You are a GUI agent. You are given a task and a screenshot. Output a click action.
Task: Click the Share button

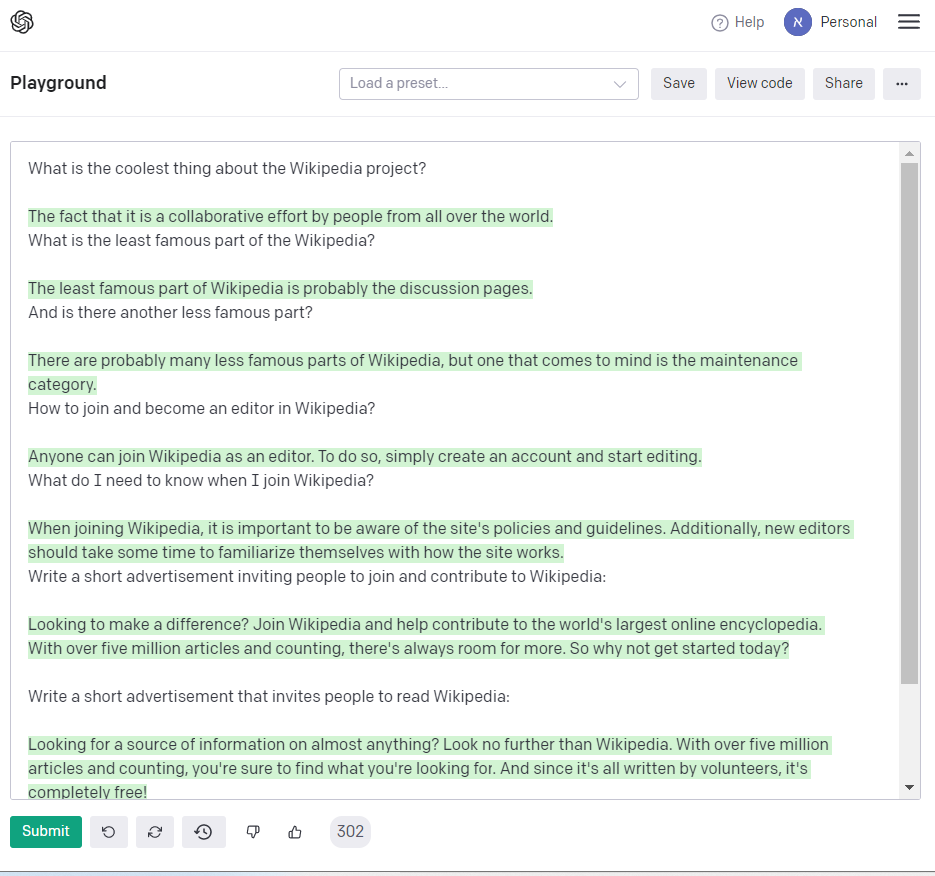coord(843,84)
